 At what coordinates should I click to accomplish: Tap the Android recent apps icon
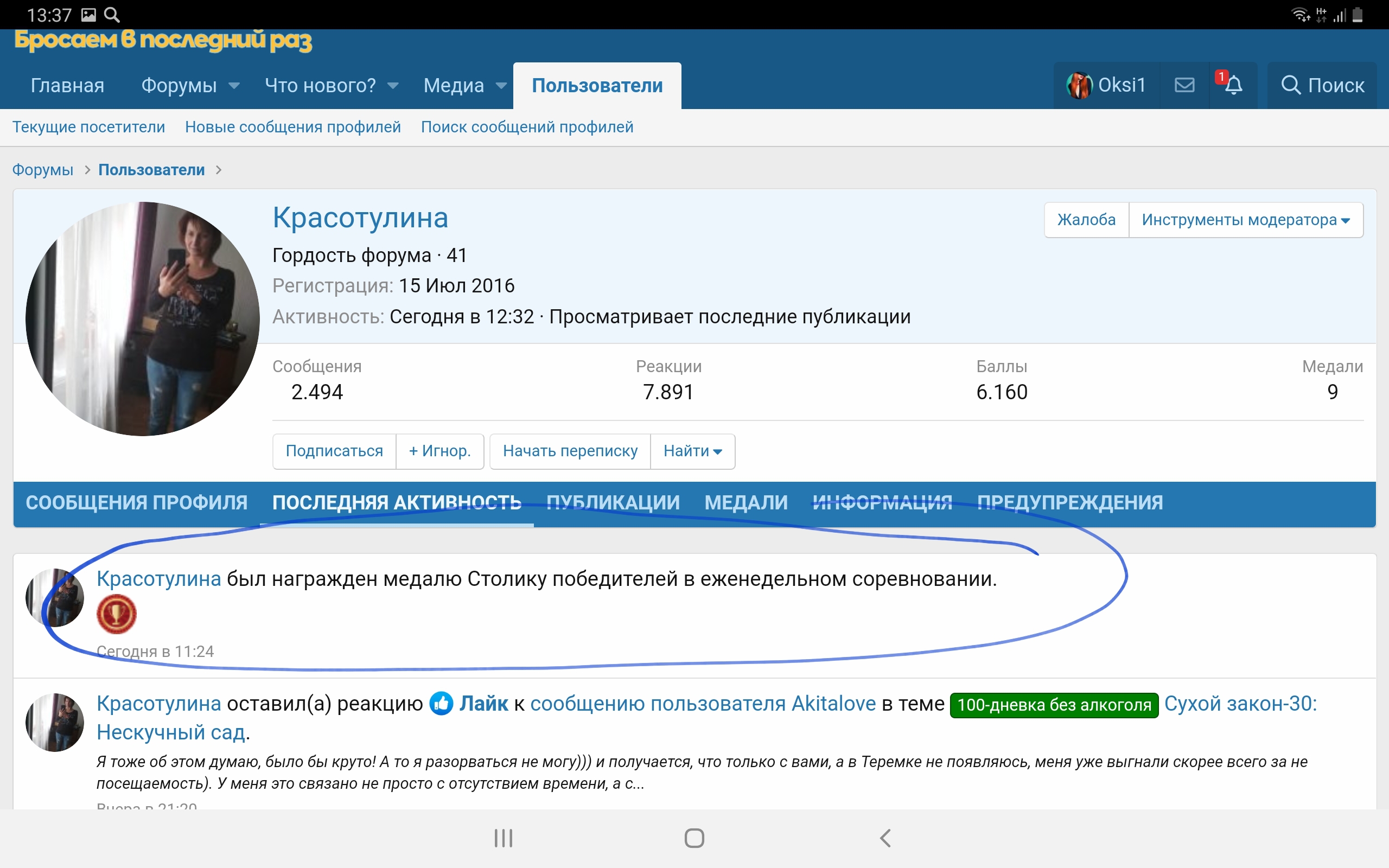point(504,838)
